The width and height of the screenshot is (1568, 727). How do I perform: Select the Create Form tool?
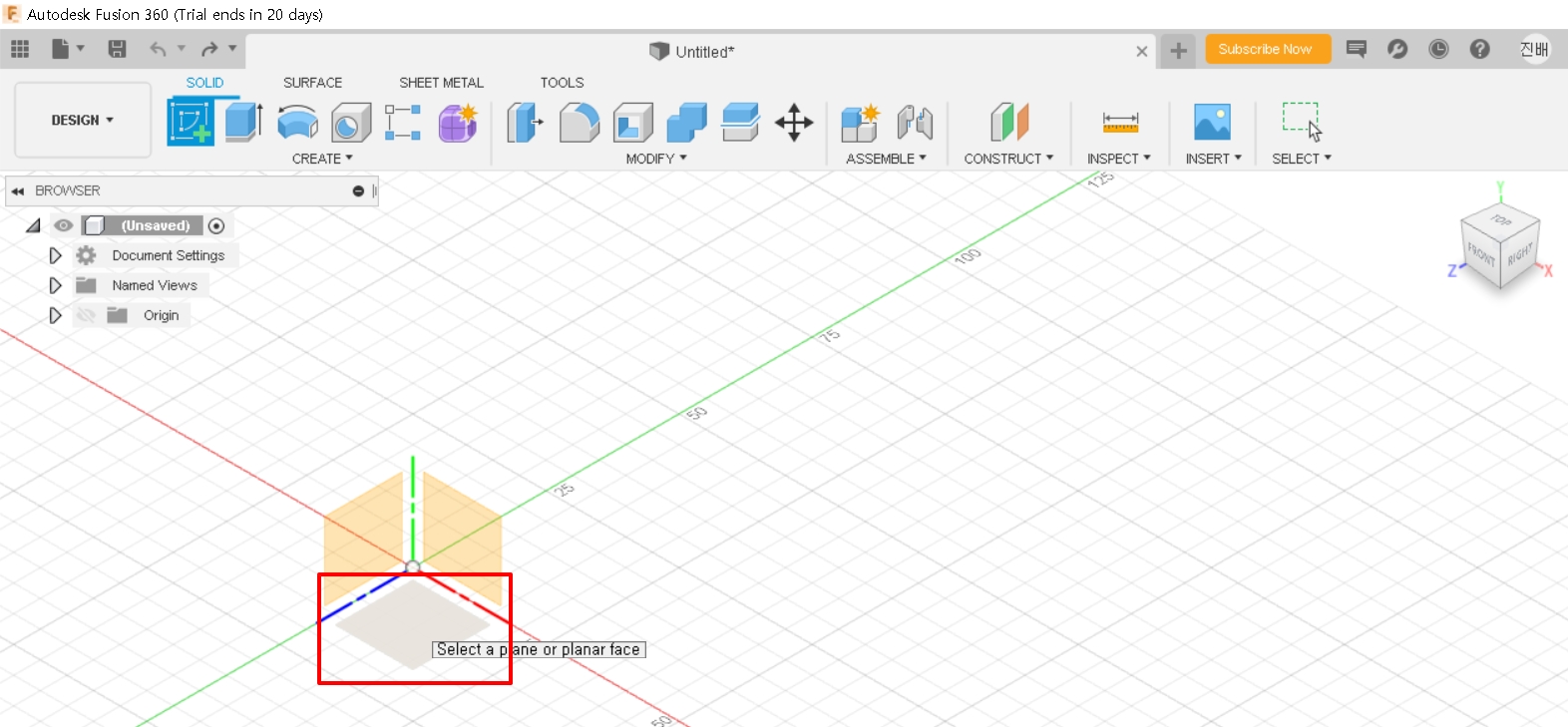(458, 123)
